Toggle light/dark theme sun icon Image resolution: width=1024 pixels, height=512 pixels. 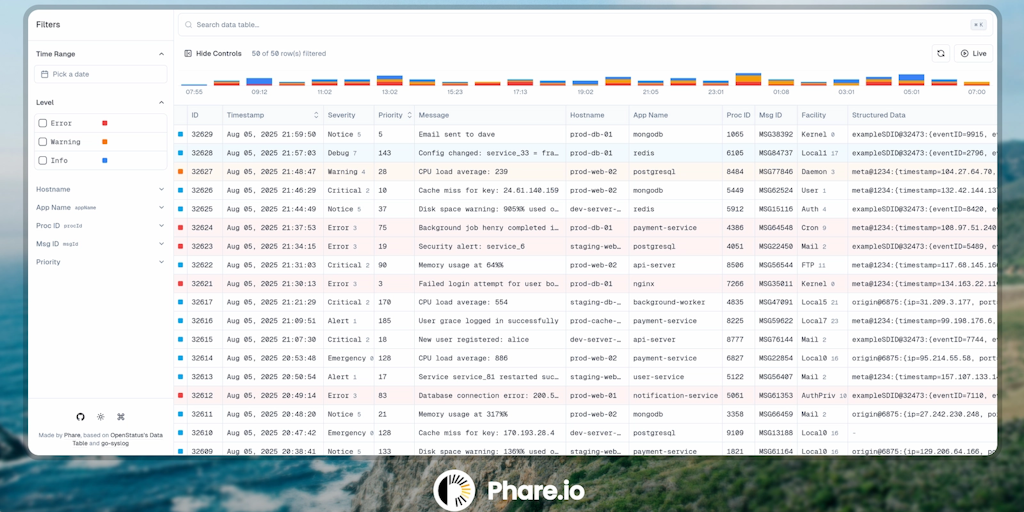[x=101, y=416]
